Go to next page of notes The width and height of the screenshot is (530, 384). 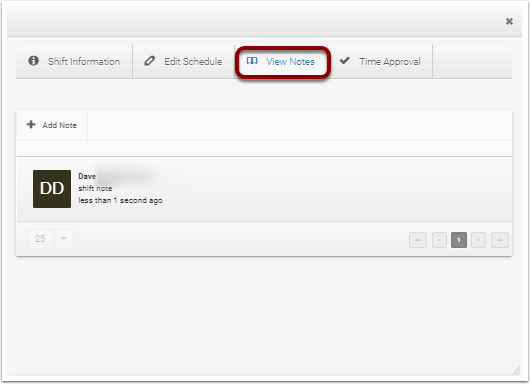tap(478, 240)
